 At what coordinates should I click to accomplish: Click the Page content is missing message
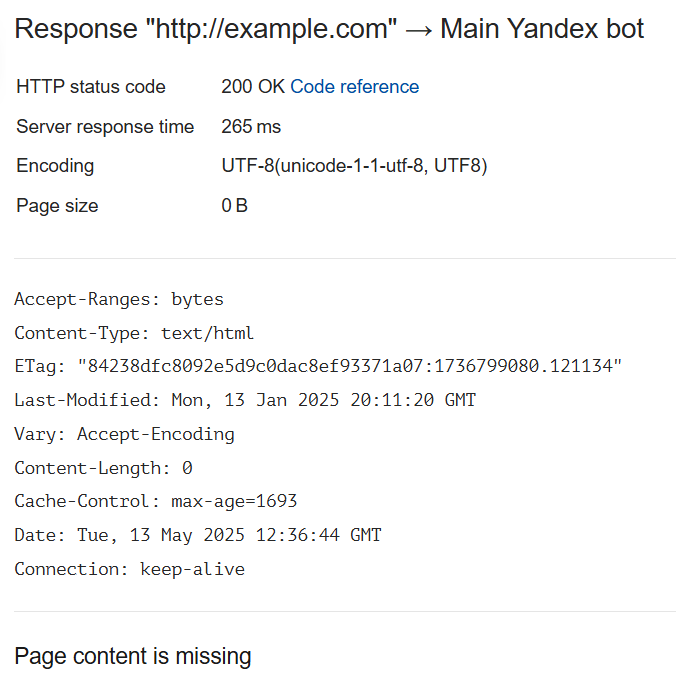point(133,656)
